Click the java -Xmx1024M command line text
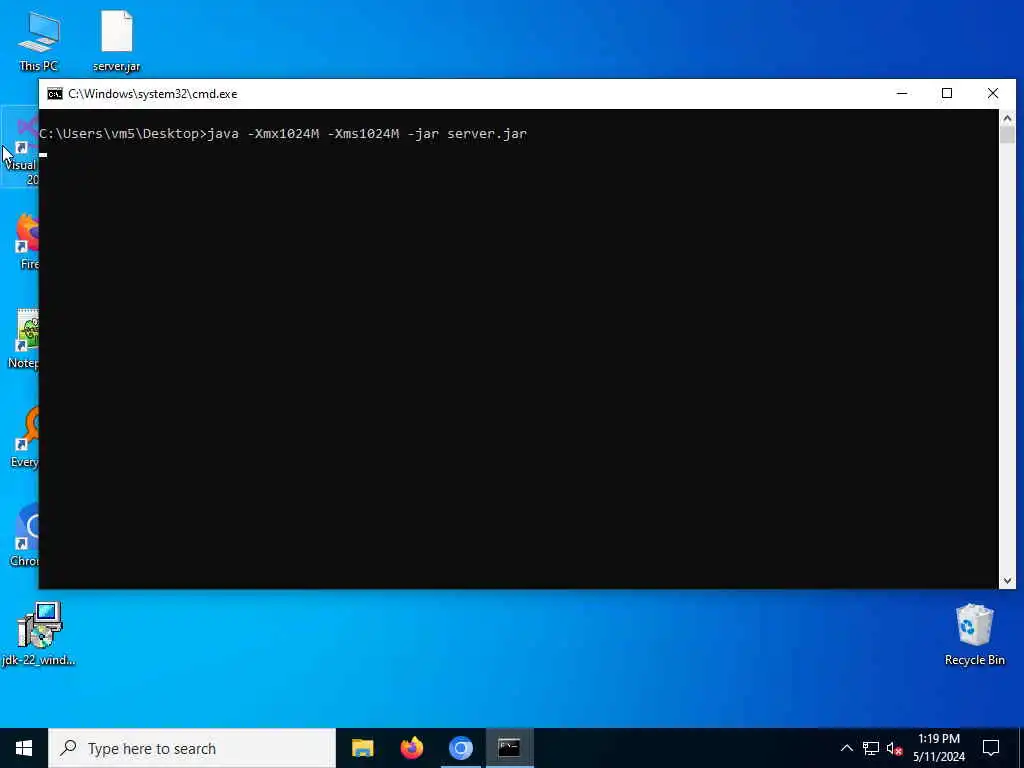 point(367,134)
